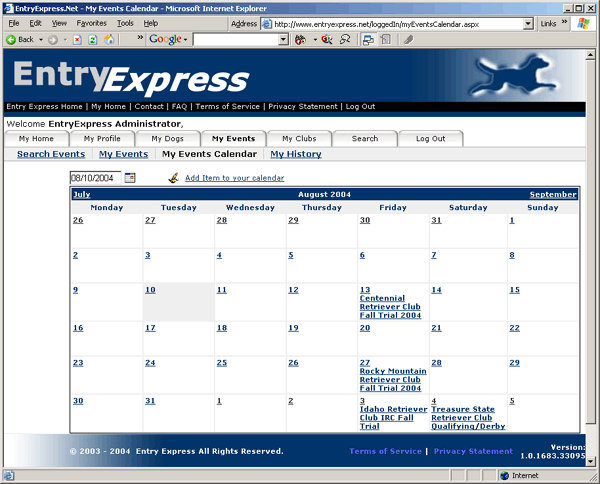Switch to the My Clubs tab
600x484 pixels.
[299, 139]
